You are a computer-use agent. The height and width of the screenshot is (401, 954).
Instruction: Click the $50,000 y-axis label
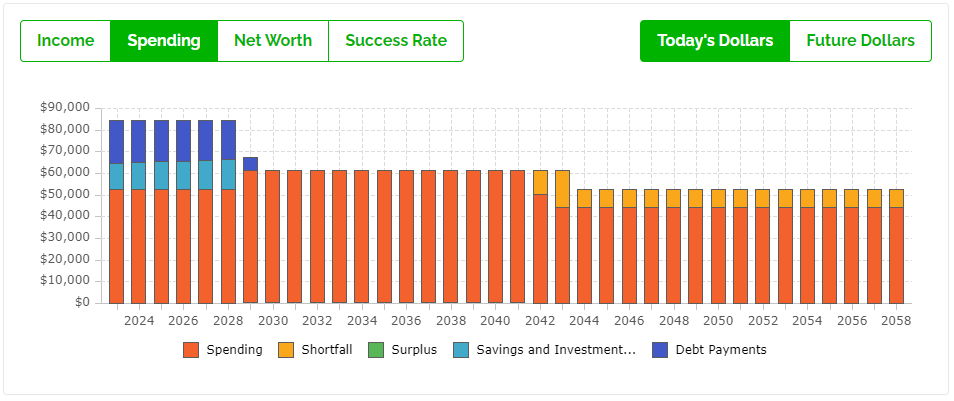[64, 195]
